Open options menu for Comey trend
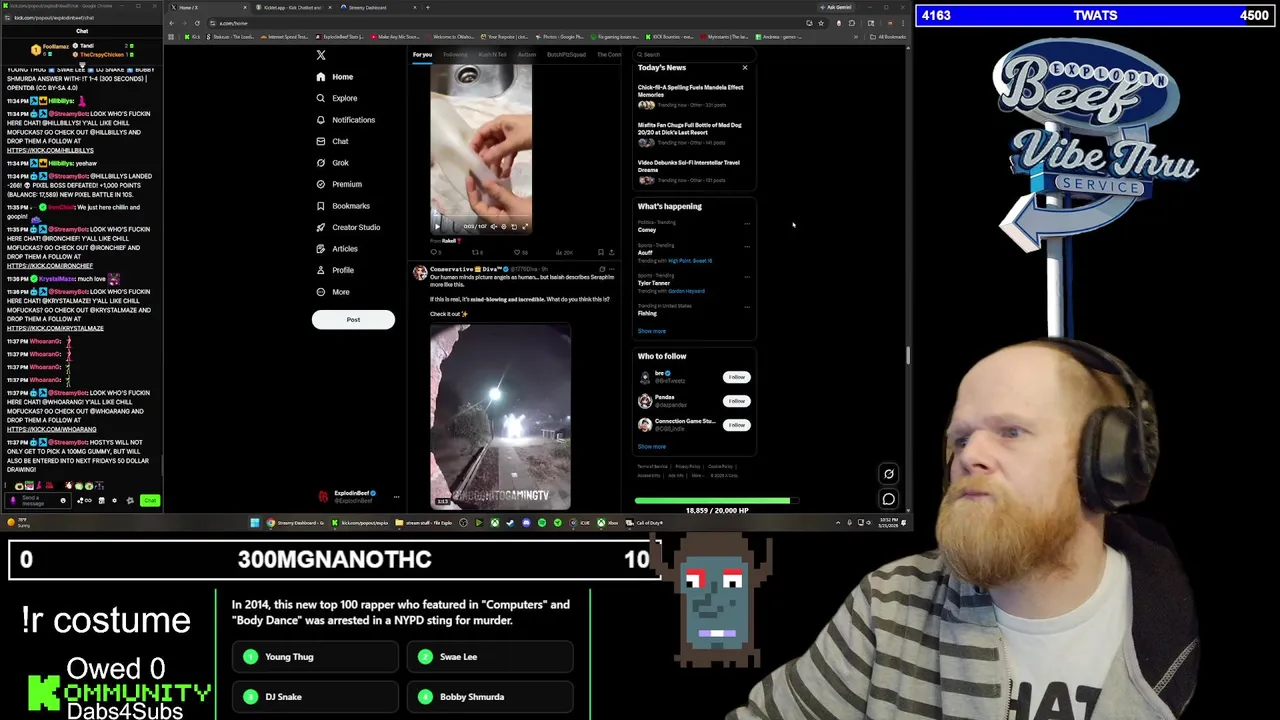Image resolution: width=1280 pixels, height=720 pixels. pos(747,225)
